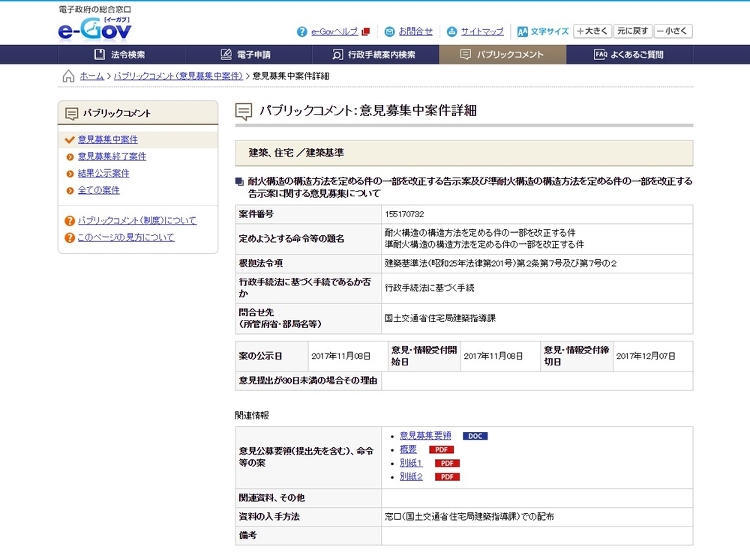Click the orange bullet beside 意見募集終了案件
750x552 pixels.
coord(70,157)
